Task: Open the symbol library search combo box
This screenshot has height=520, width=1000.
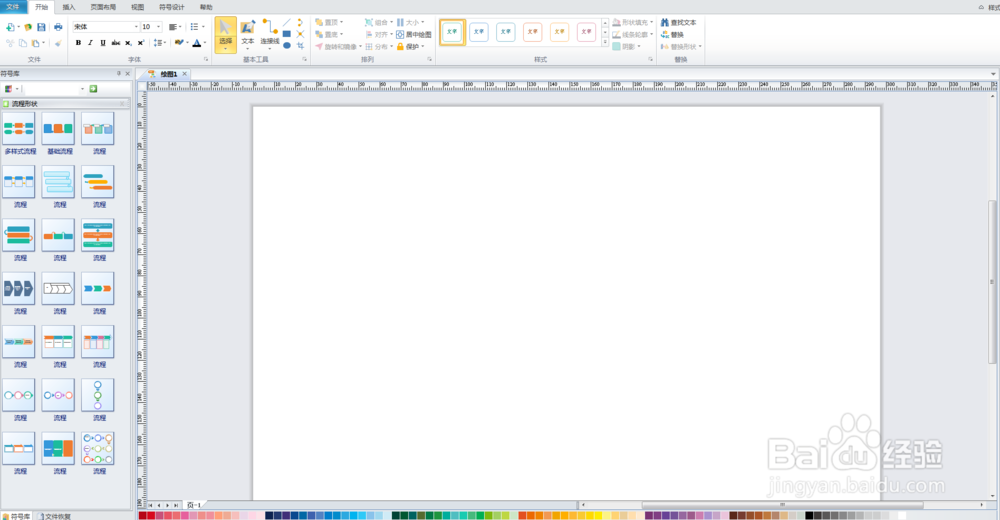Action: (x=54, y=89)
